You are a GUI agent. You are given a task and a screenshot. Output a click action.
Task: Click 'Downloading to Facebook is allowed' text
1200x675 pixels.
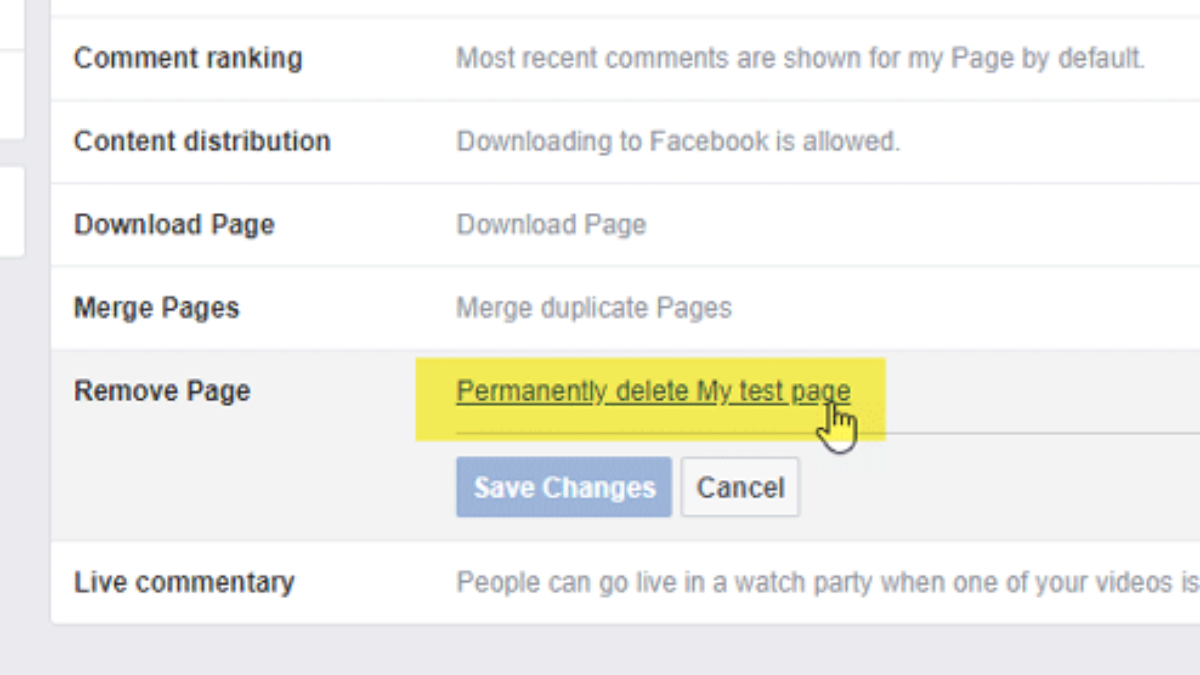678,141
